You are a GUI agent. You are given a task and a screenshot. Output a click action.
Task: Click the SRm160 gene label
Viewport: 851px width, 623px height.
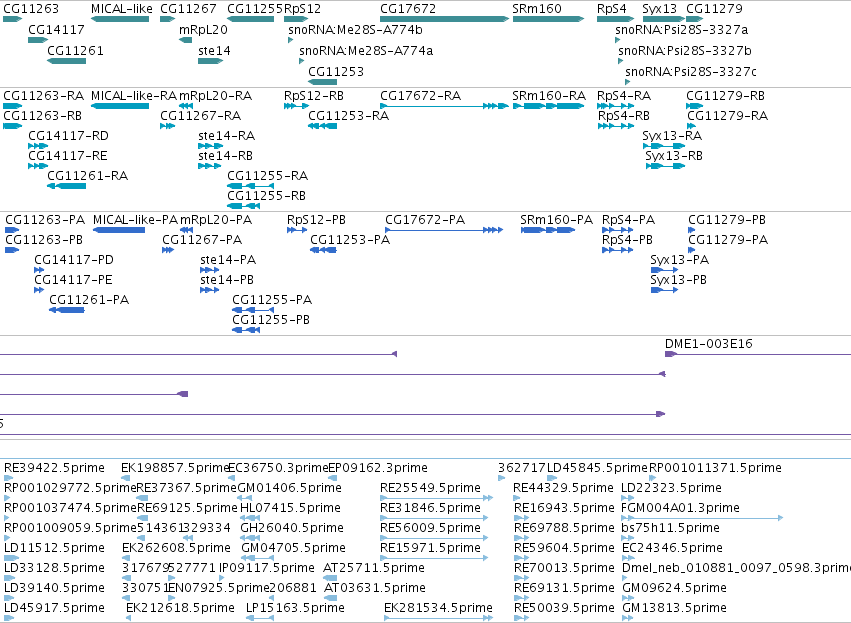(x=536, y=9)
